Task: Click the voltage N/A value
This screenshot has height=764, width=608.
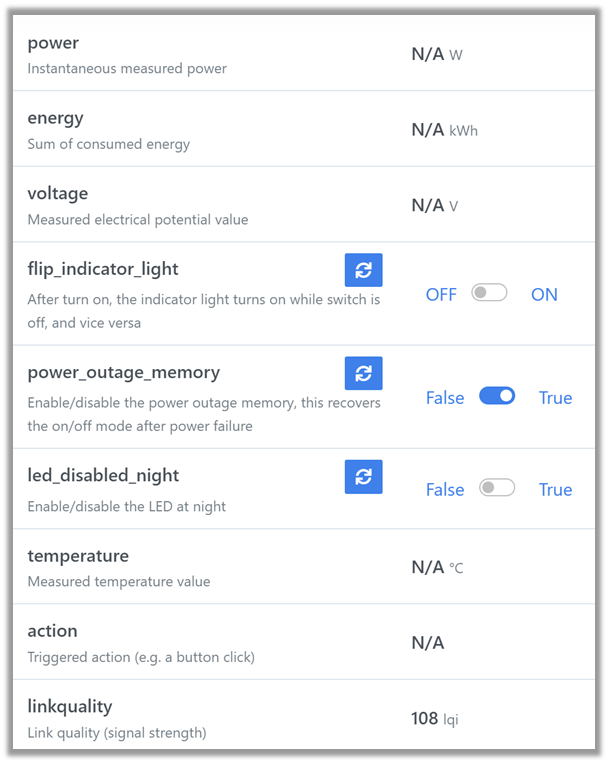Action: [427, 205]
